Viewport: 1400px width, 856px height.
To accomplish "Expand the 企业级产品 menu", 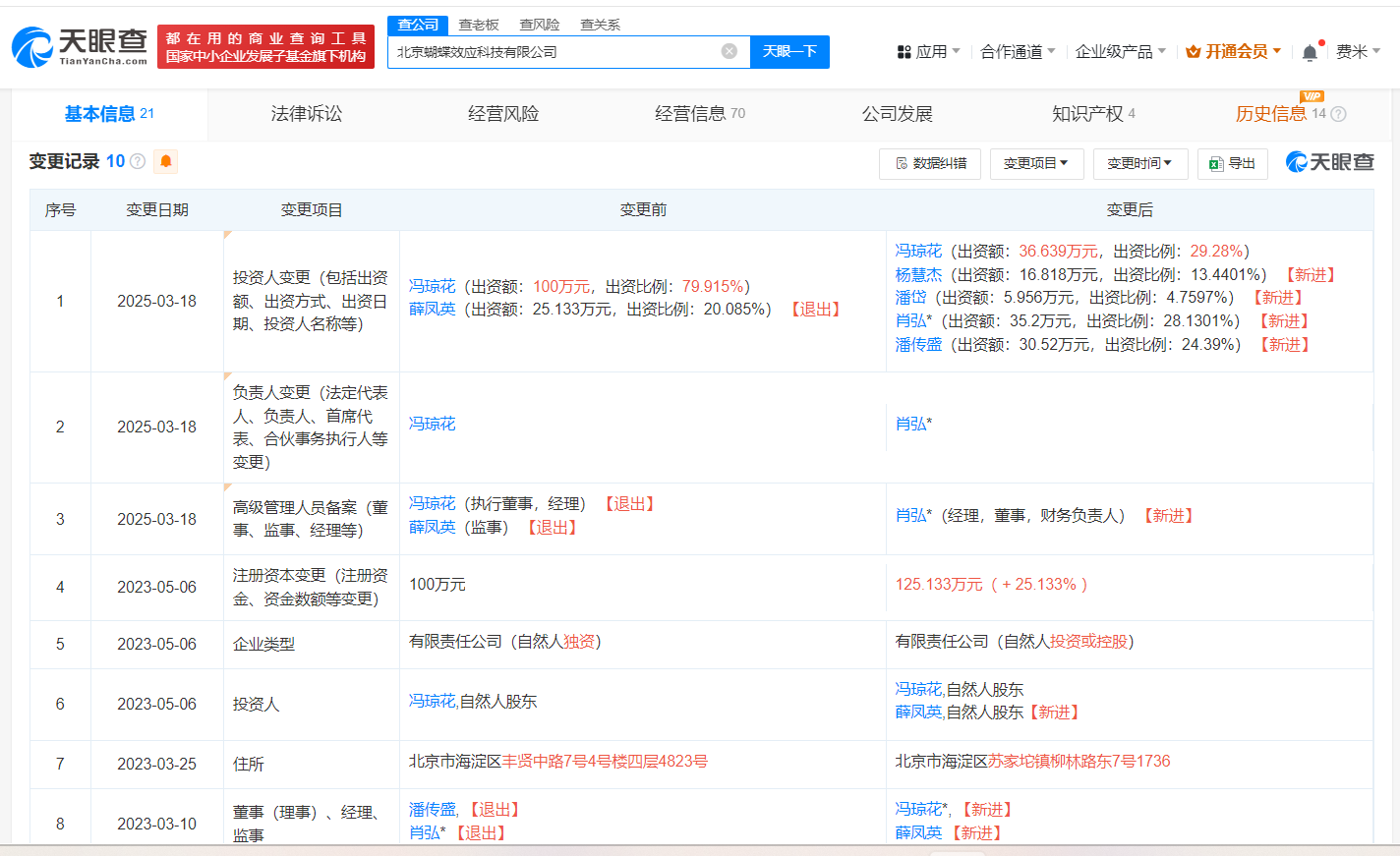I will tap(1120, 51).
